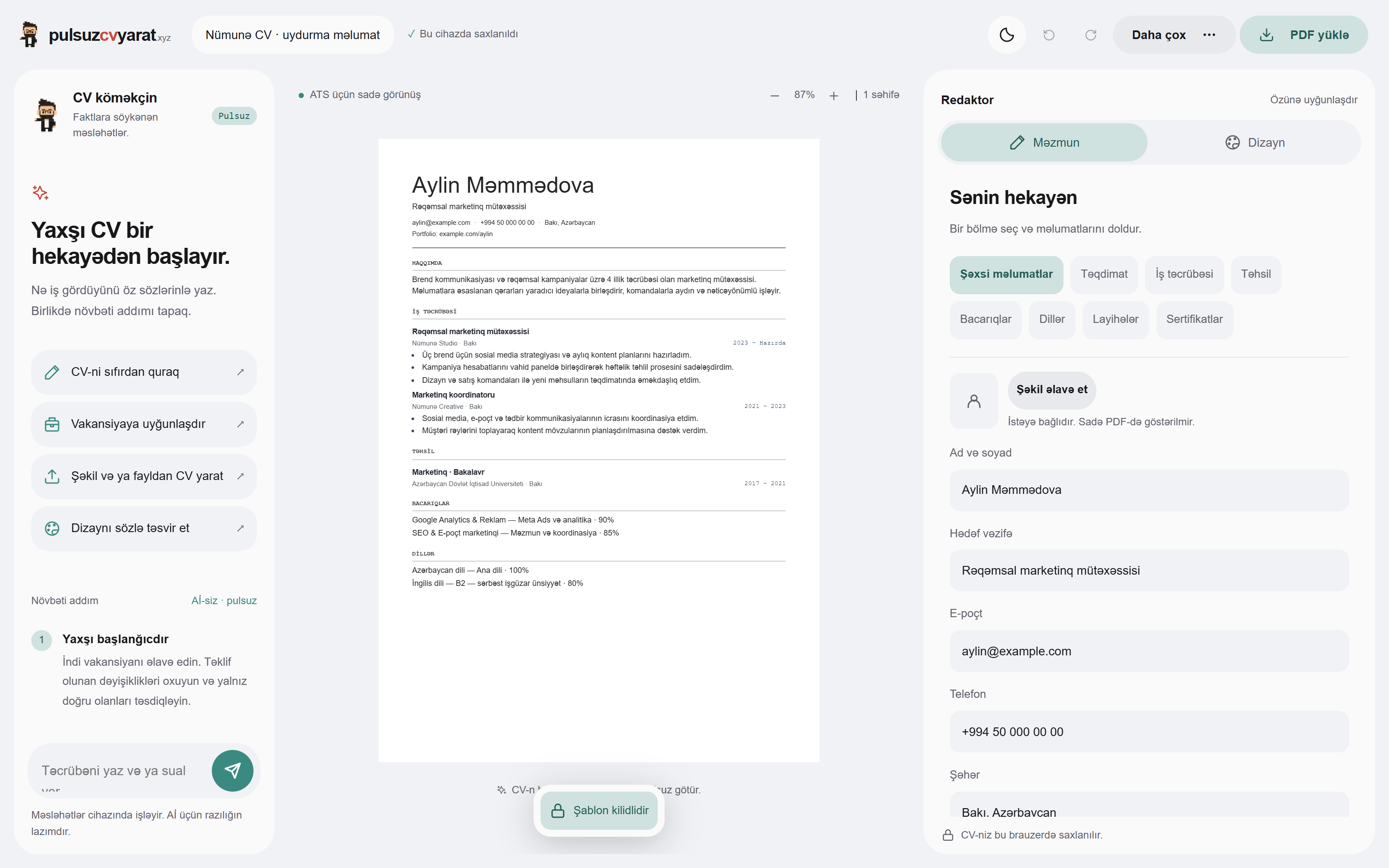This screenshot has width=1389, height=868.
Task: Send message with the paper plane icon
Action: (x=233, y=770)
